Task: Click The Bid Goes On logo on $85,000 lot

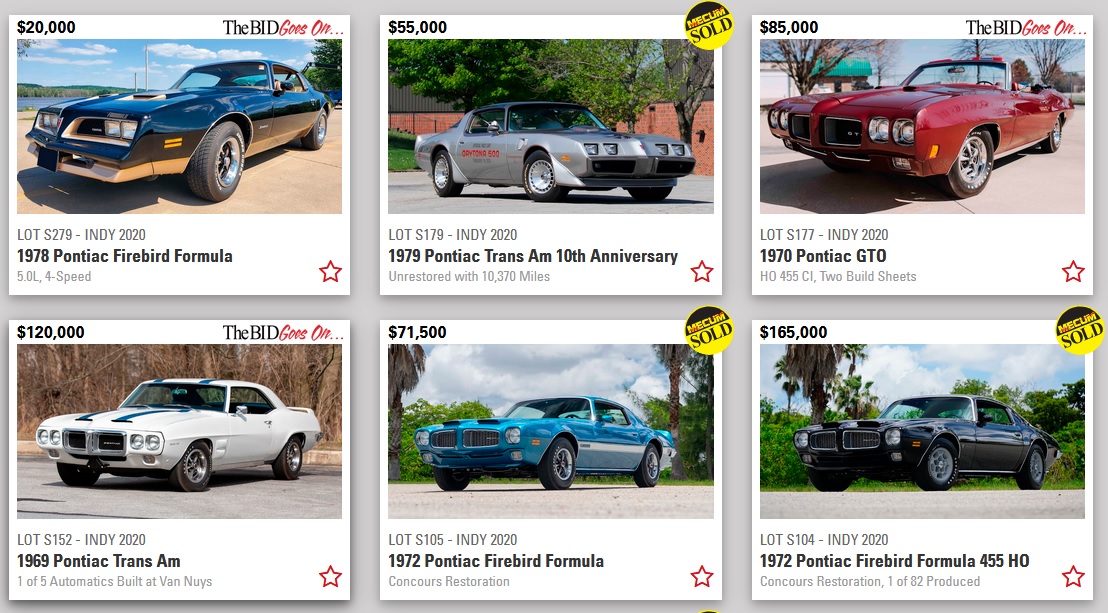Action: [1026, 28]
